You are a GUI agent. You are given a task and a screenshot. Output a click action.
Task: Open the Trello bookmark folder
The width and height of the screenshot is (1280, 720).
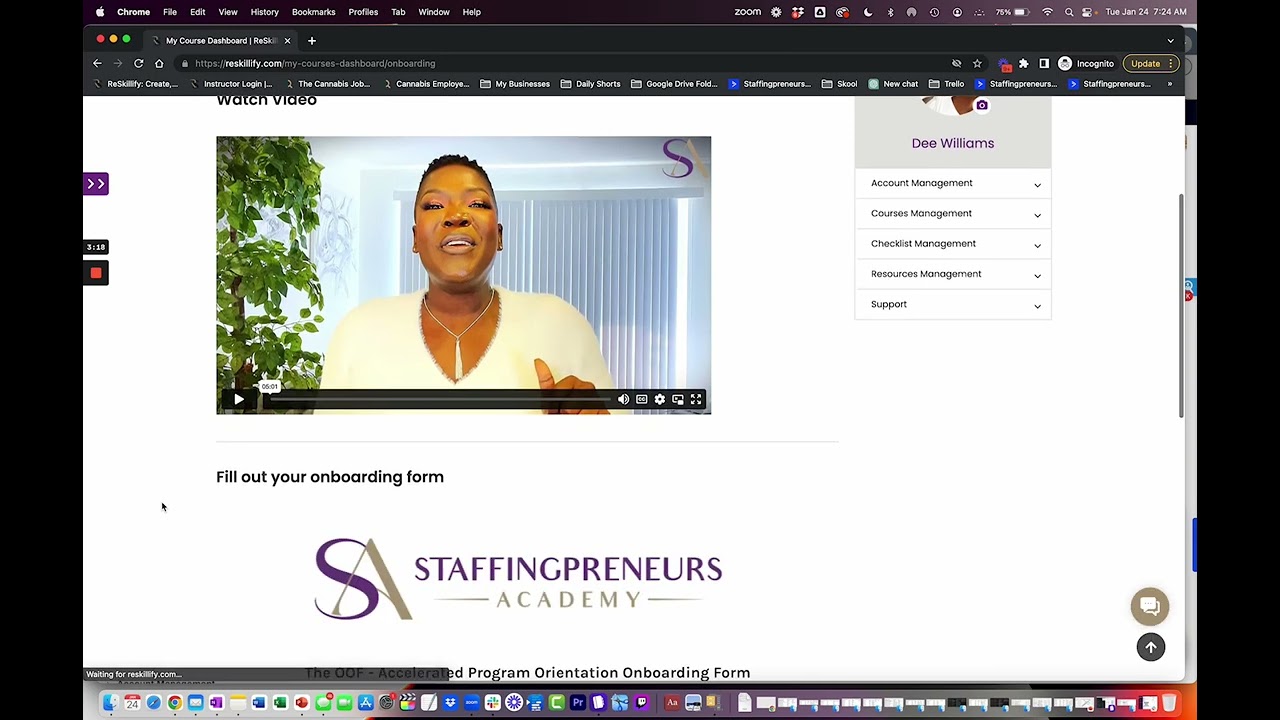coord(946,84)
